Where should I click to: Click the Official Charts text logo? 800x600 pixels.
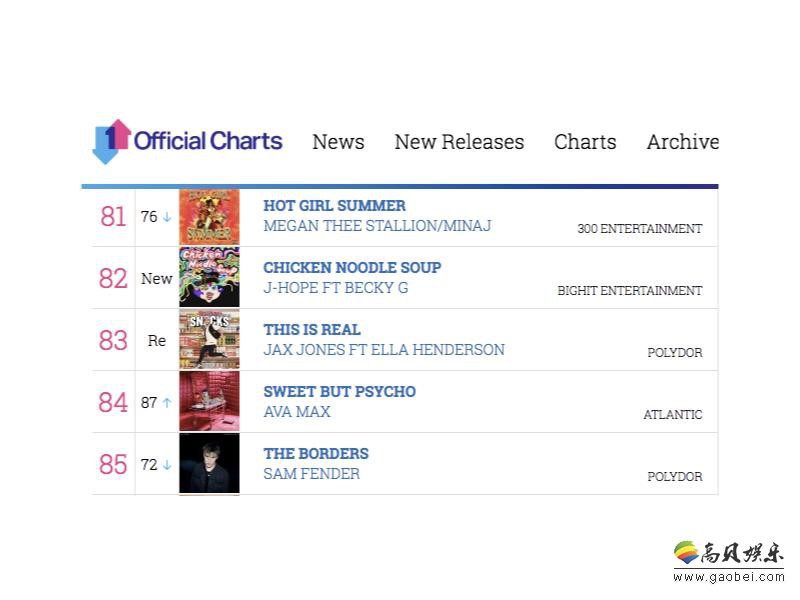[x=208, y=141]
